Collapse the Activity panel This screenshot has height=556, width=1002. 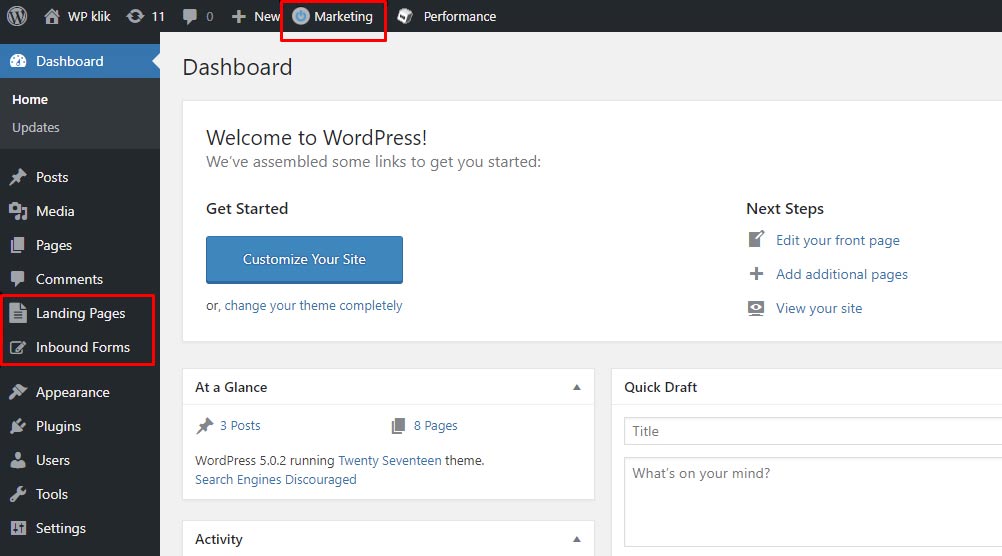tap(576, 539)
